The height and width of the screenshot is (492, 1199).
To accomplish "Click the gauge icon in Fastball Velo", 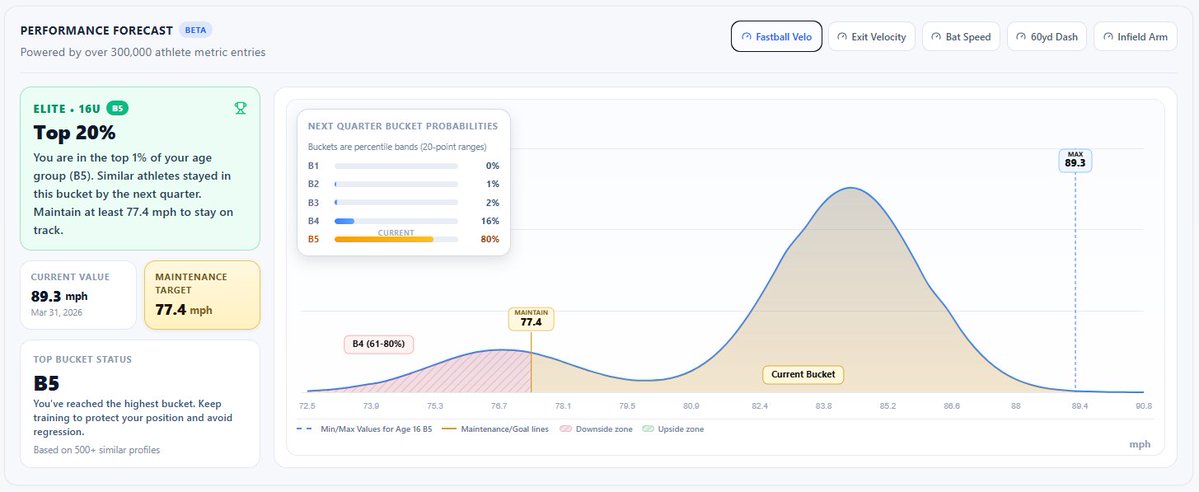I will click(x=746, y=37).
